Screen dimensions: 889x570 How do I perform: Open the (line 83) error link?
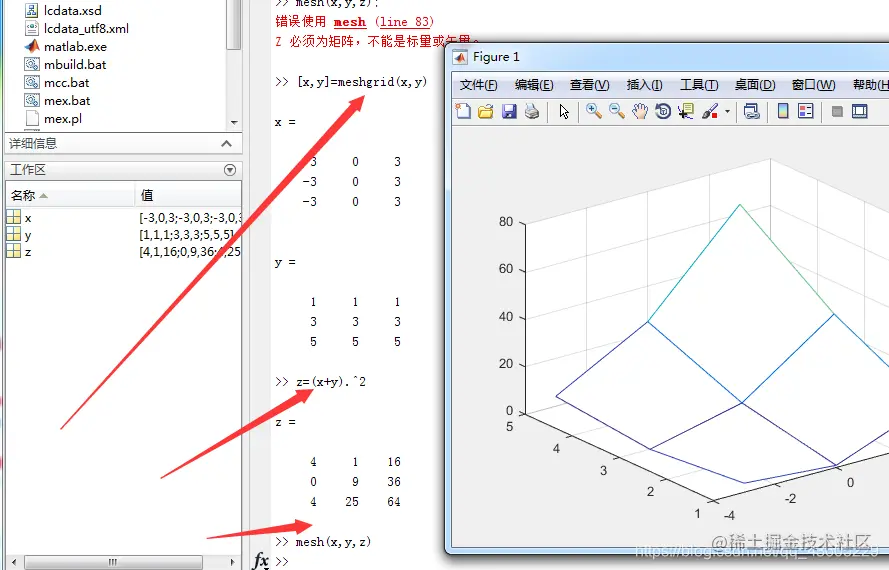coord(404,22)
